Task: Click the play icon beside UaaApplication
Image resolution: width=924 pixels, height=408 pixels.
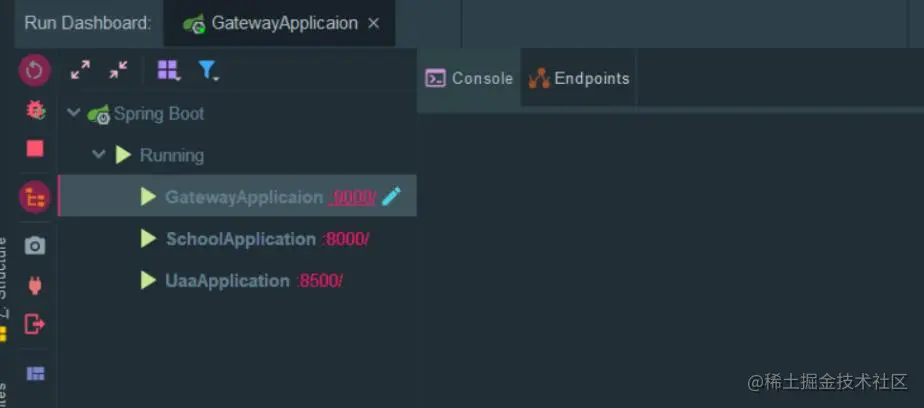Action: pos(148,280)
